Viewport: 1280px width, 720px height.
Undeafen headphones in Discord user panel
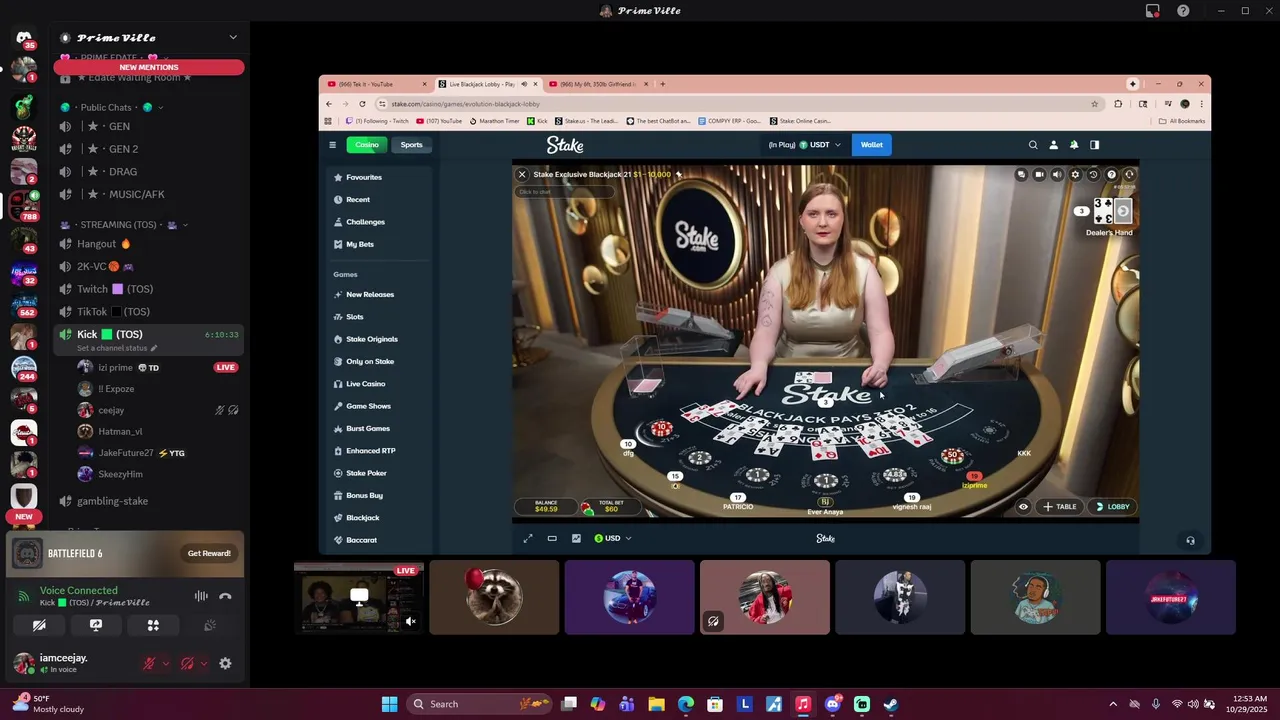tap(187, 663)
